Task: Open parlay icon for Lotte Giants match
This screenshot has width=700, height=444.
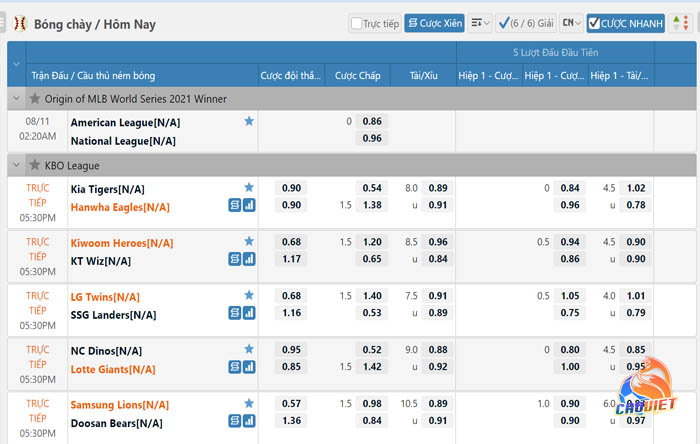Action: click(x=235, y=367)
